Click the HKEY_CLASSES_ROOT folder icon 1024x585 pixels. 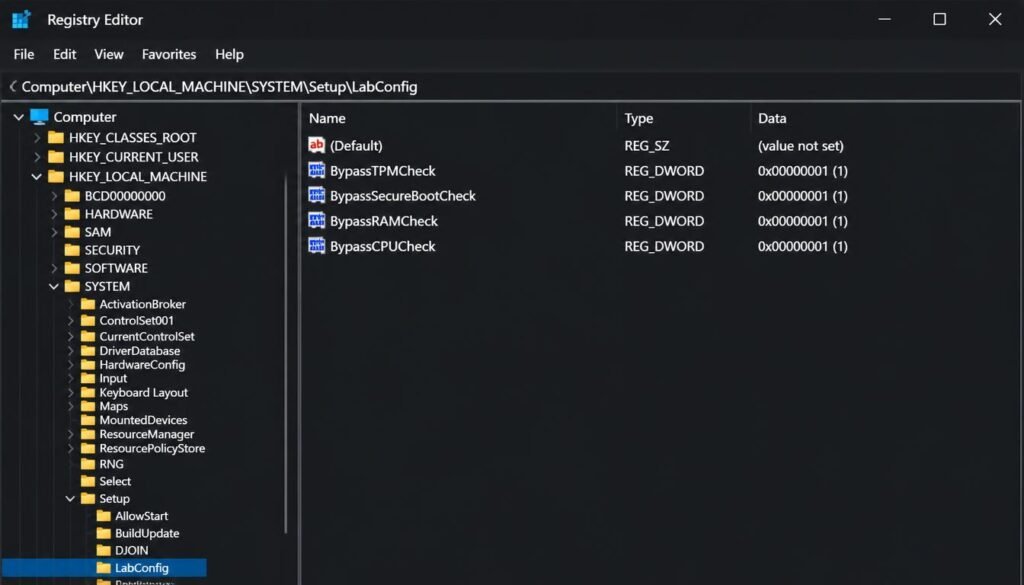tap(56, 138)
